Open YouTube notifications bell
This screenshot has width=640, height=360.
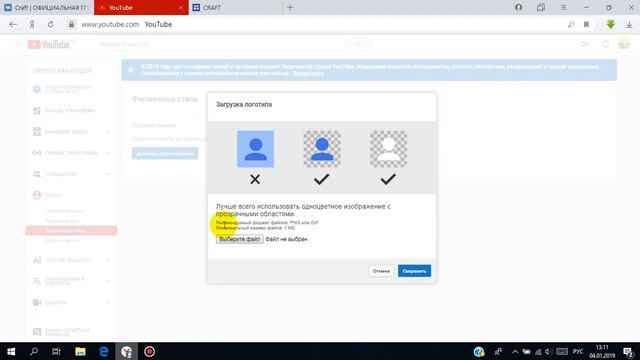coord(606,44)
